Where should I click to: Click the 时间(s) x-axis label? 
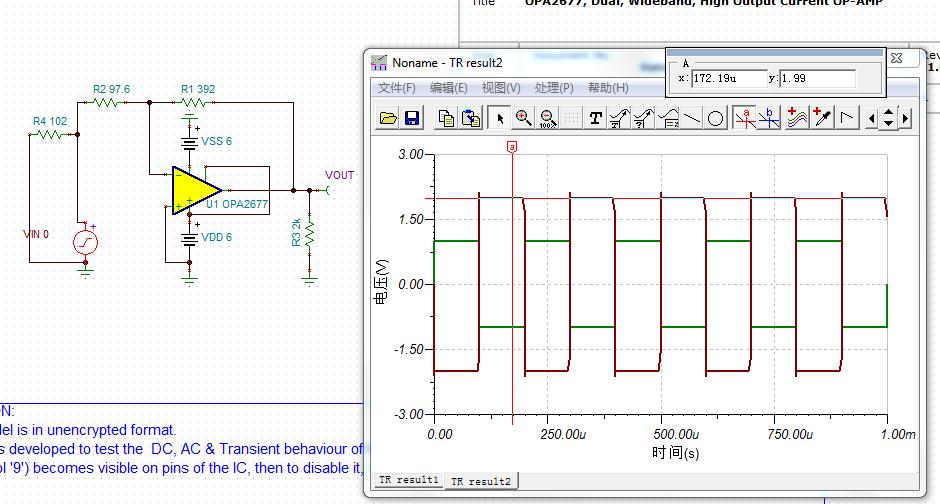[675, 452]
